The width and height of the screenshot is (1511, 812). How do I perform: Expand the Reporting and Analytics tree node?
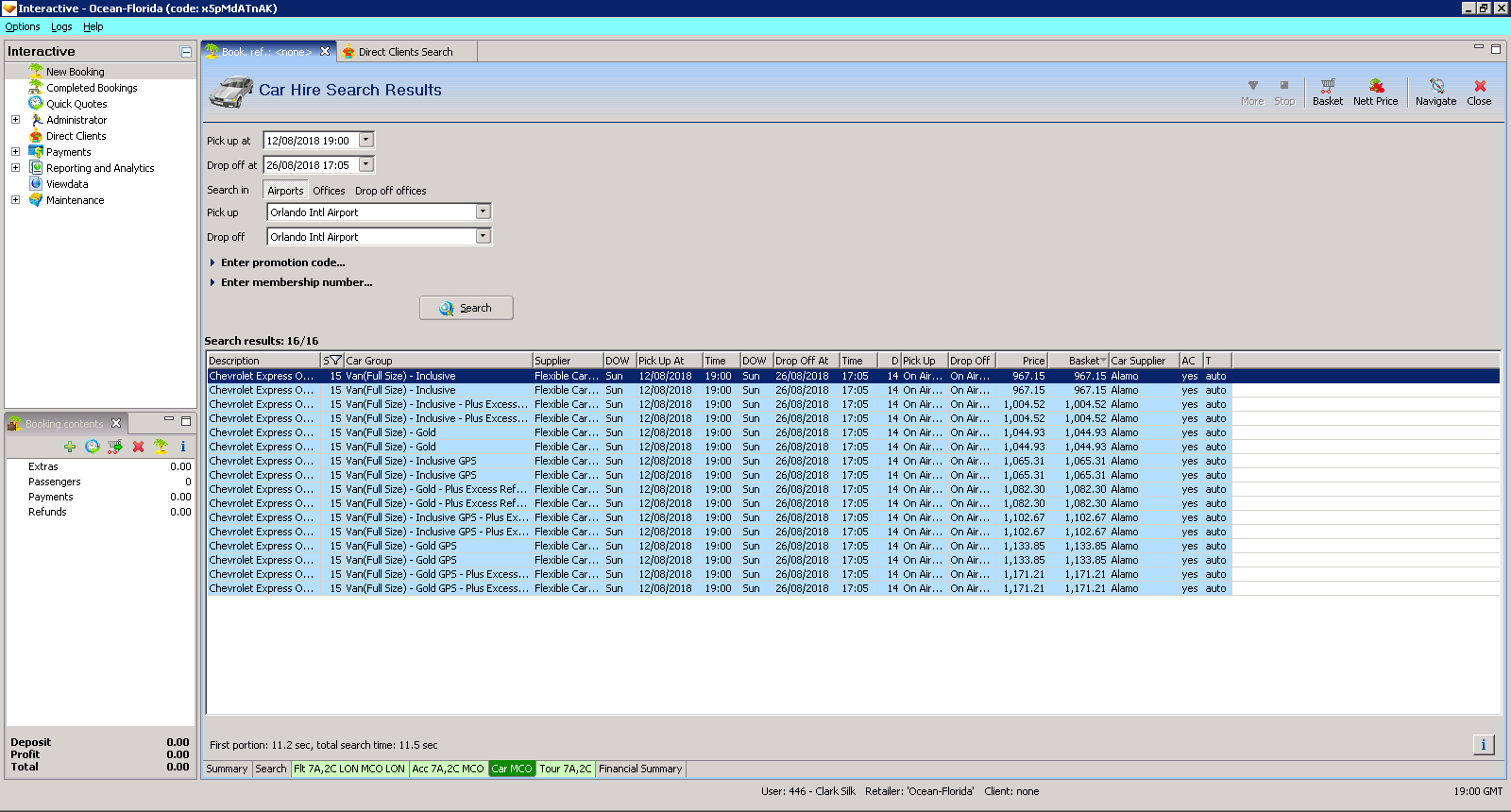point(15,168)
